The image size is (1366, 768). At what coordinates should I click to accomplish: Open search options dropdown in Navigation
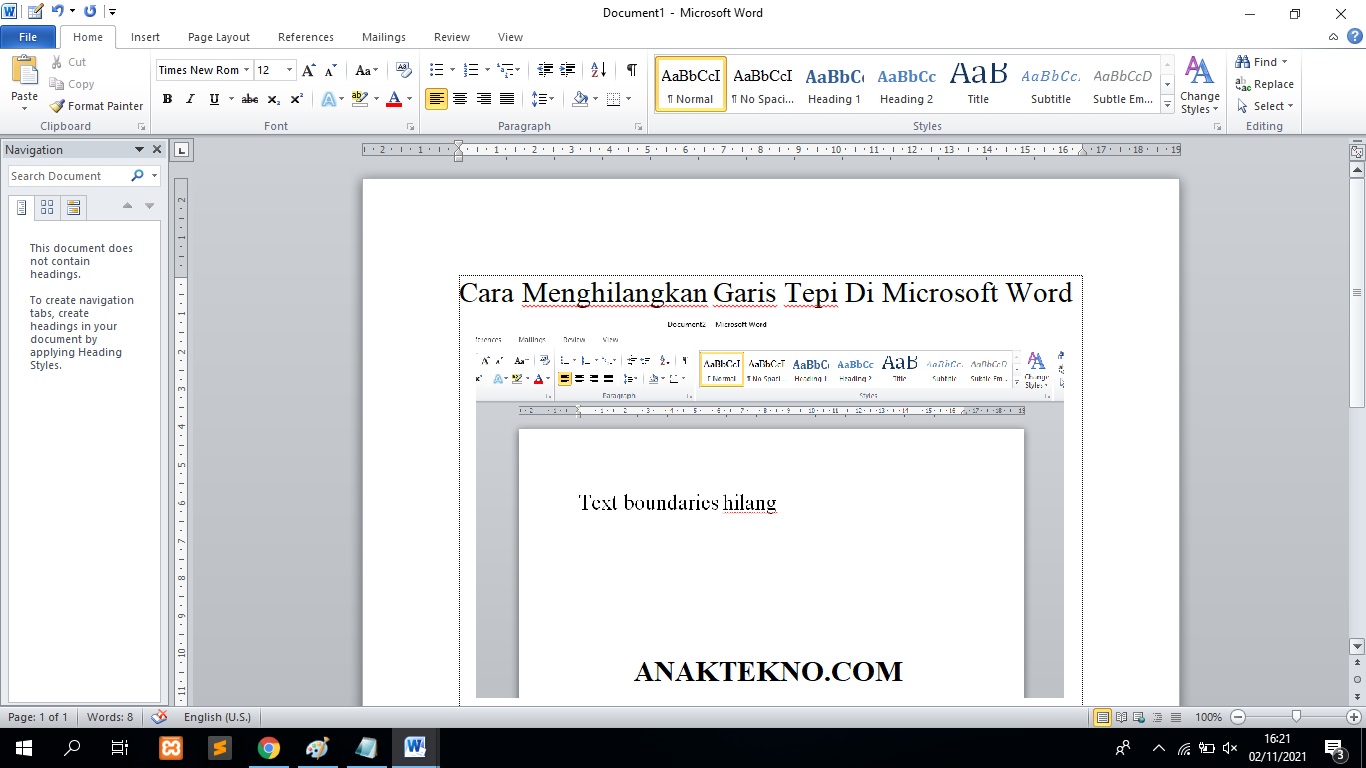point(154,176)
